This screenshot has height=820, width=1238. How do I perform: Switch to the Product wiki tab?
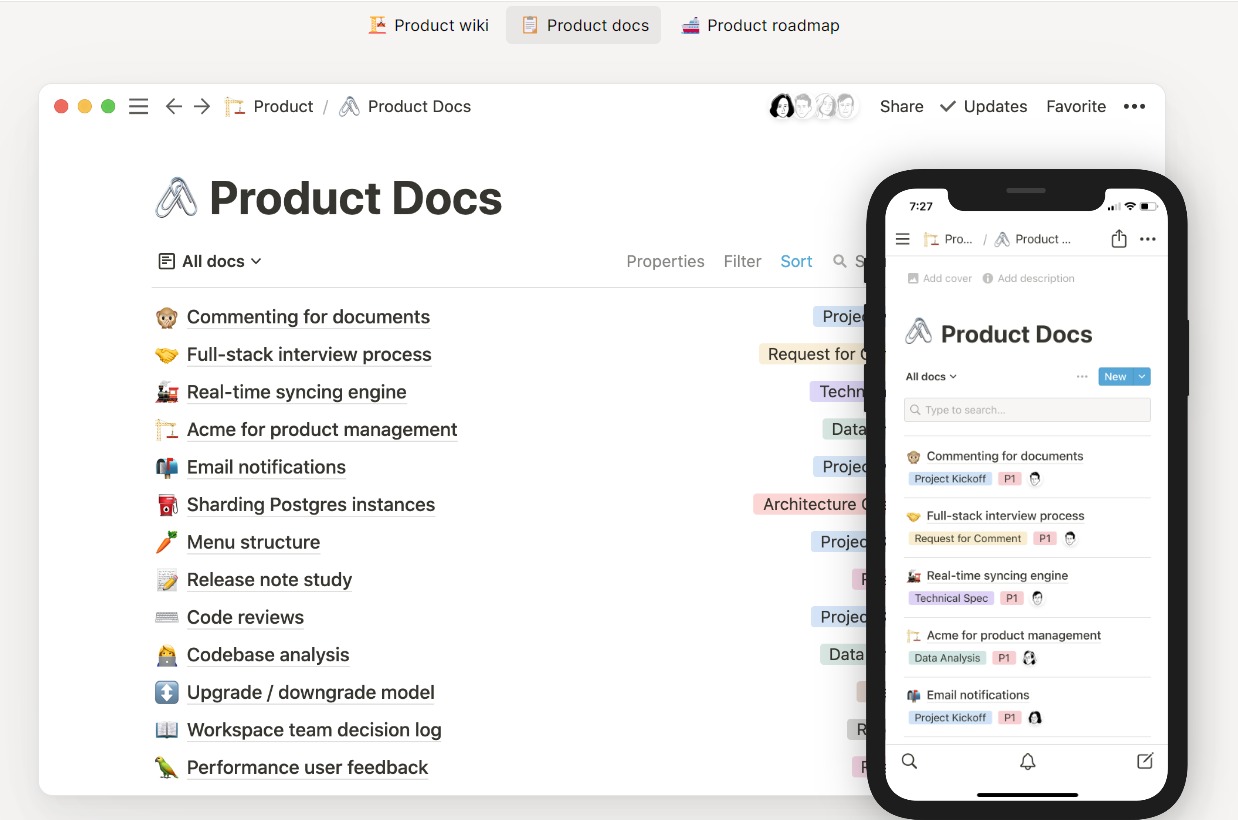click(x=429, y=25)
